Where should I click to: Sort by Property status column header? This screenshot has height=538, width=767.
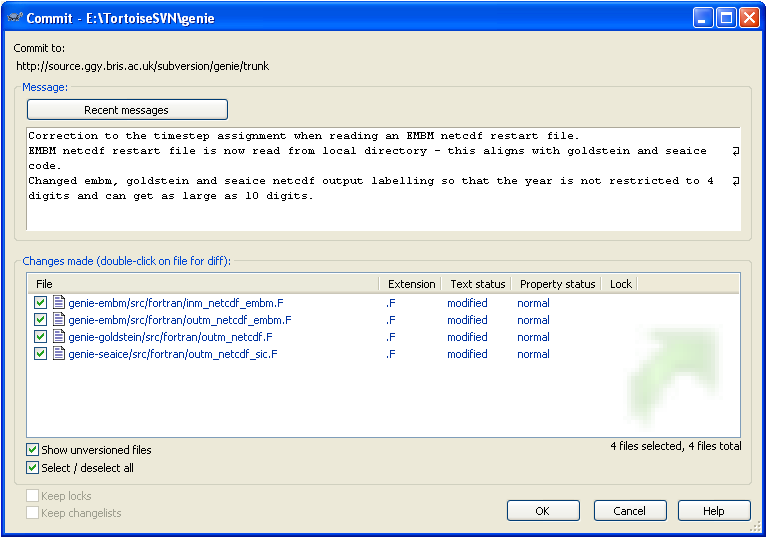coord(557,284)
